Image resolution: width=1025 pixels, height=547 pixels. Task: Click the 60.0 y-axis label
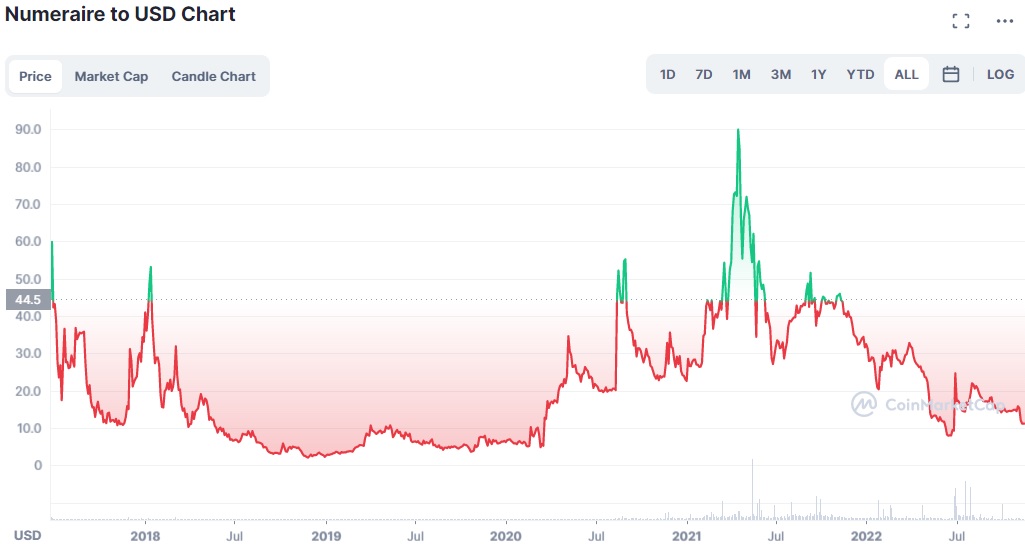click(28, 242)
